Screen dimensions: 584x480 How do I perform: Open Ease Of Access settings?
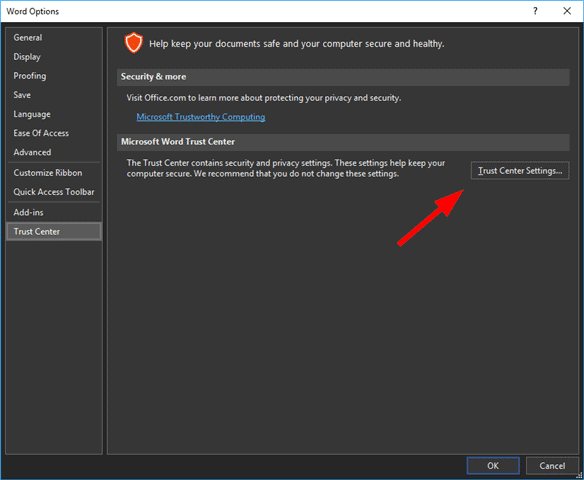tap(54, 133)
